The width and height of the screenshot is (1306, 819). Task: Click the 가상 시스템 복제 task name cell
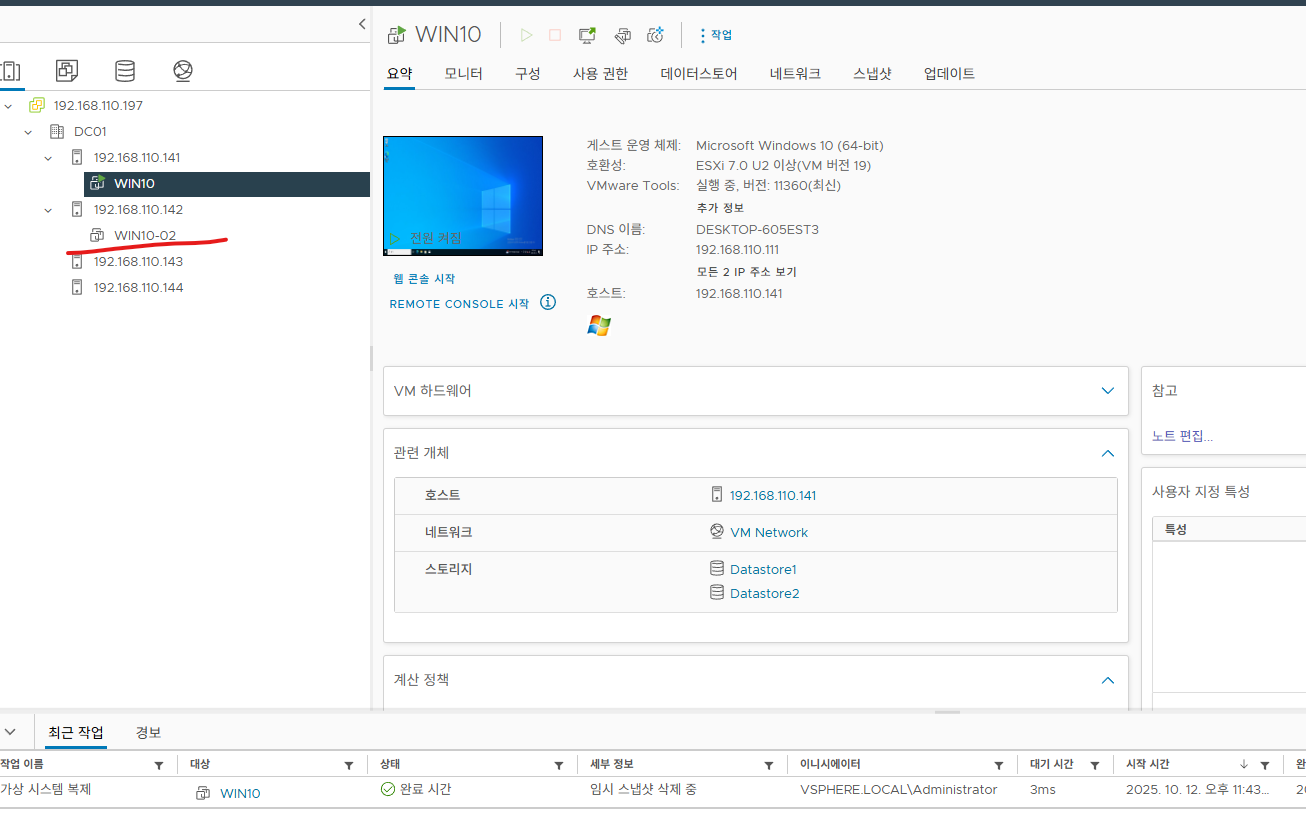(46, 790)
